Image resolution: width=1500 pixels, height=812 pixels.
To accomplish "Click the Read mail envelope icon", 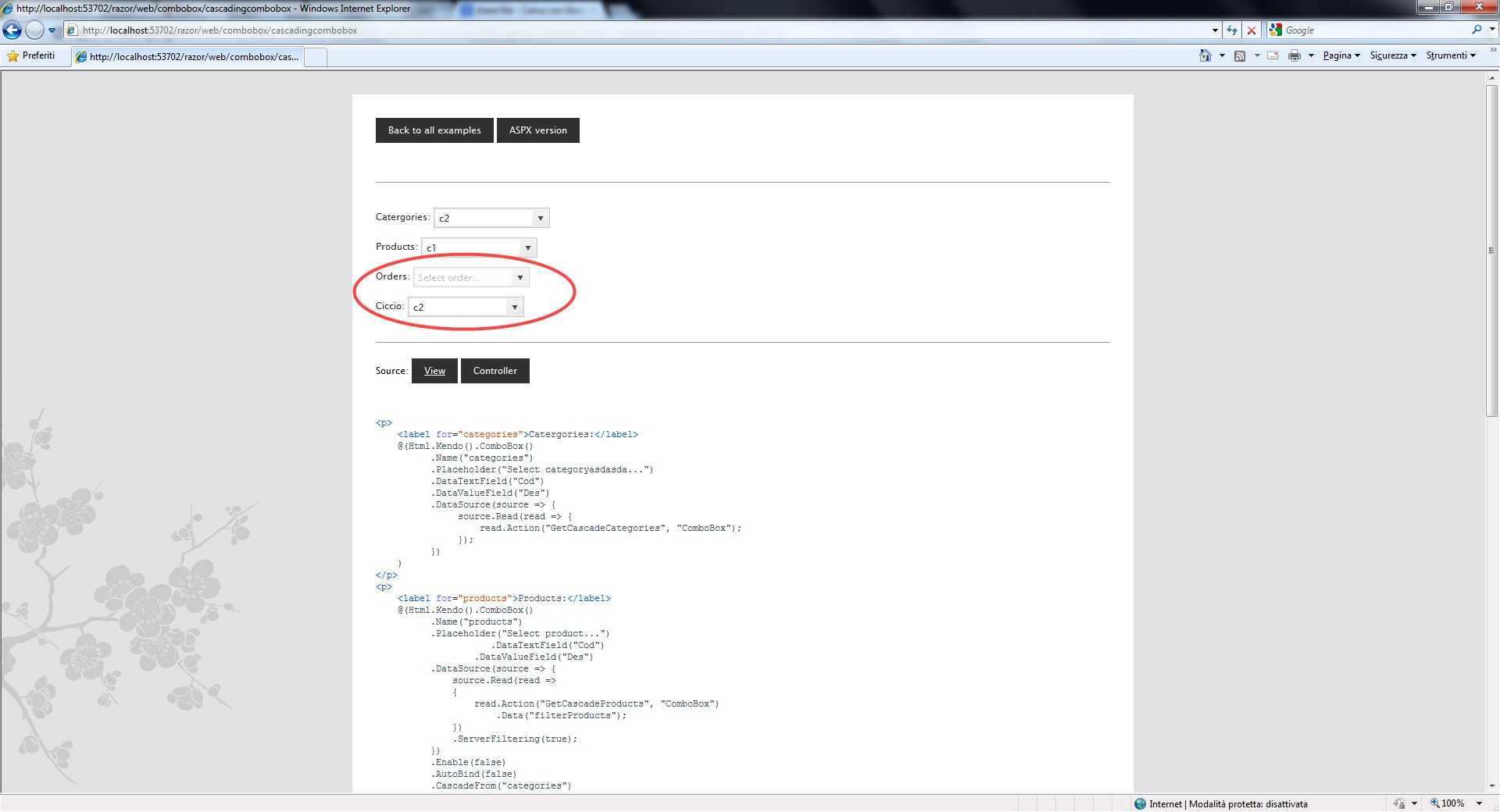I will (1273, 55).
